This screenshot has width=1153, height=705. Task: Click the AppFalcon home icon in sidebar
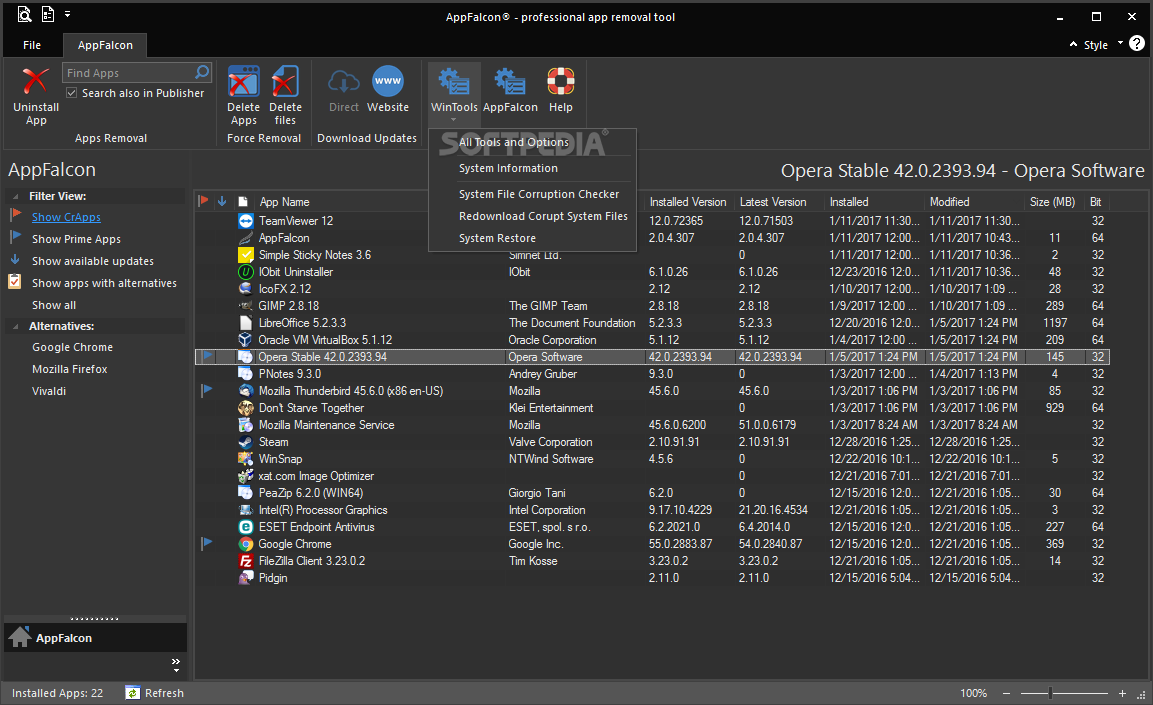[x=19, y=637]
